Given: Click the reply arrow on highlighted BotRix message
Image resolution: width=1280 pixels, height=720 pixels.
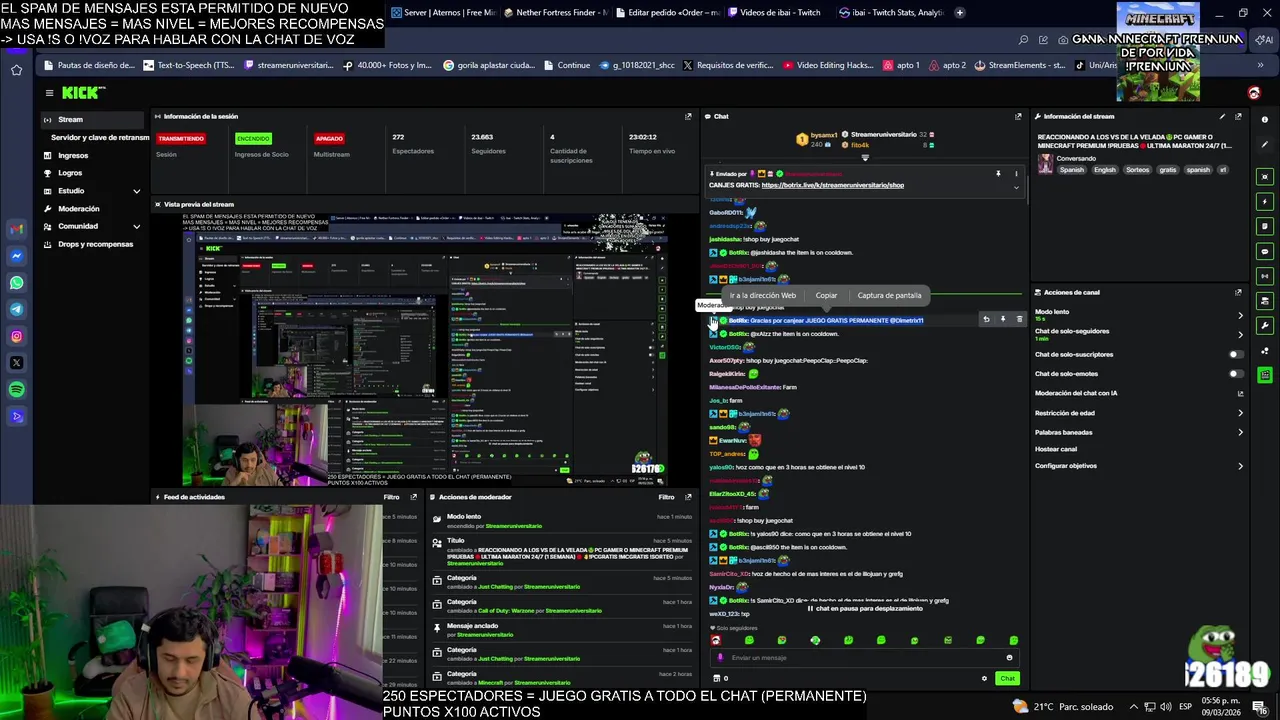Looking at the screenshot, I should click(x=986, y=320).
